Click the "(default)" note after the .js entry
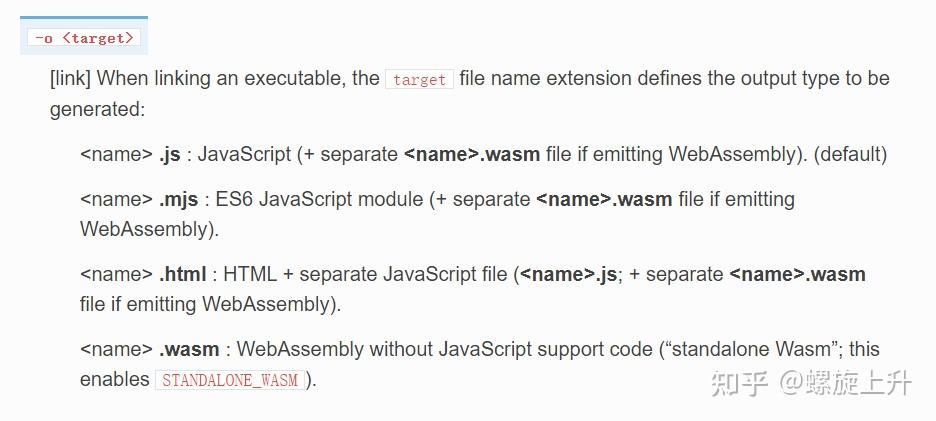The height and width of the screenshot is (421, 936). (x=850, y=154)
